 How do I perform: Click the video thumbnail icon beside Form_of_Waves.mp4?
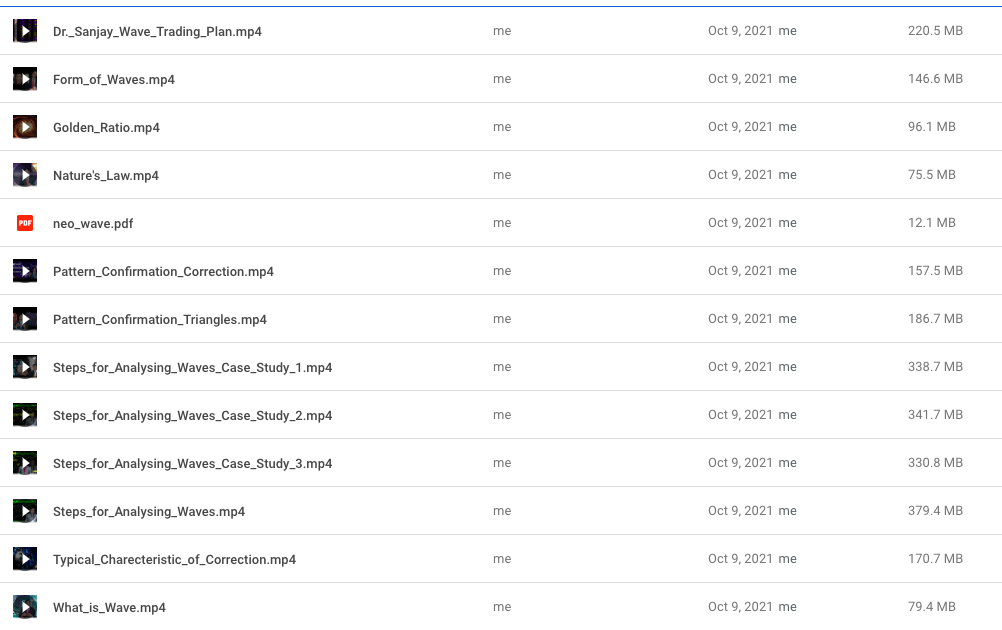click(25, 79)
